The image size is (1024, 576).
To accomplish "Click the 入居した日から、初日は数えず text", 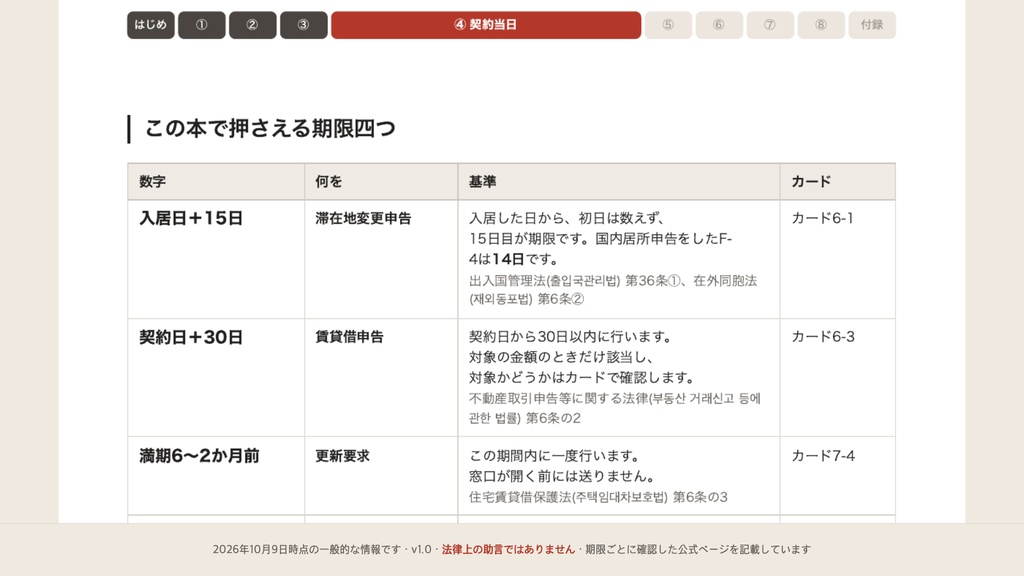I will pyautogui.click(x=567, y=218).
